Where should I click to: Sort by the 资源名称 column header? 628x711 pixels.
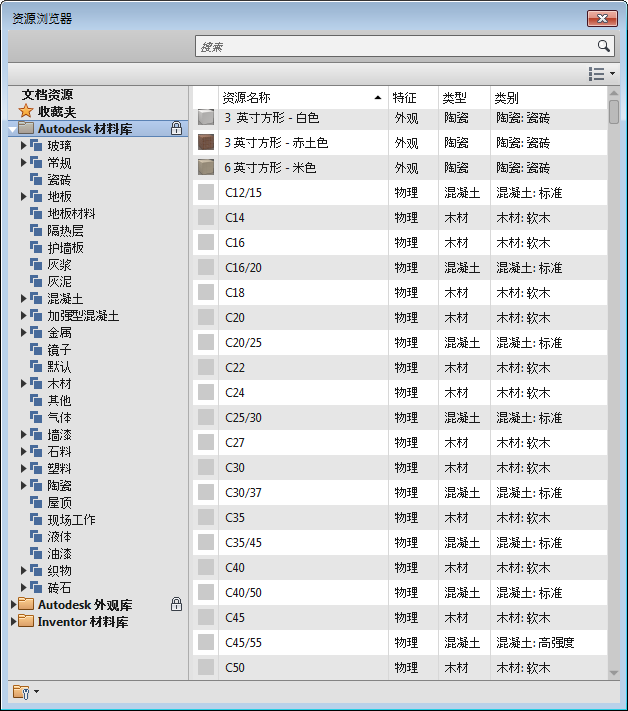(303, 97)
